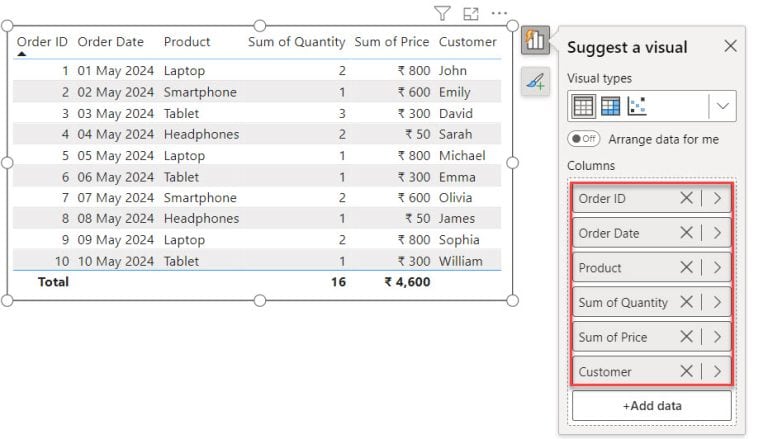Remove the Order Date column field
Viewport: 768px width, 439px height.
(686, 233)
